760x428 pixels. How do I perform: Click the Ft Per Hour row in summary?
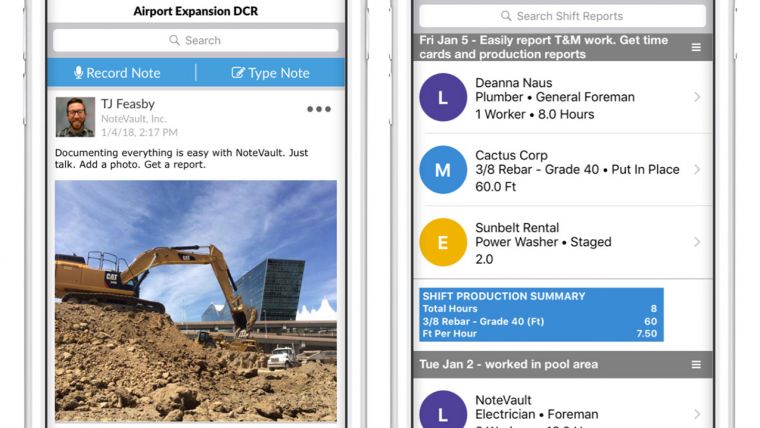539,333
